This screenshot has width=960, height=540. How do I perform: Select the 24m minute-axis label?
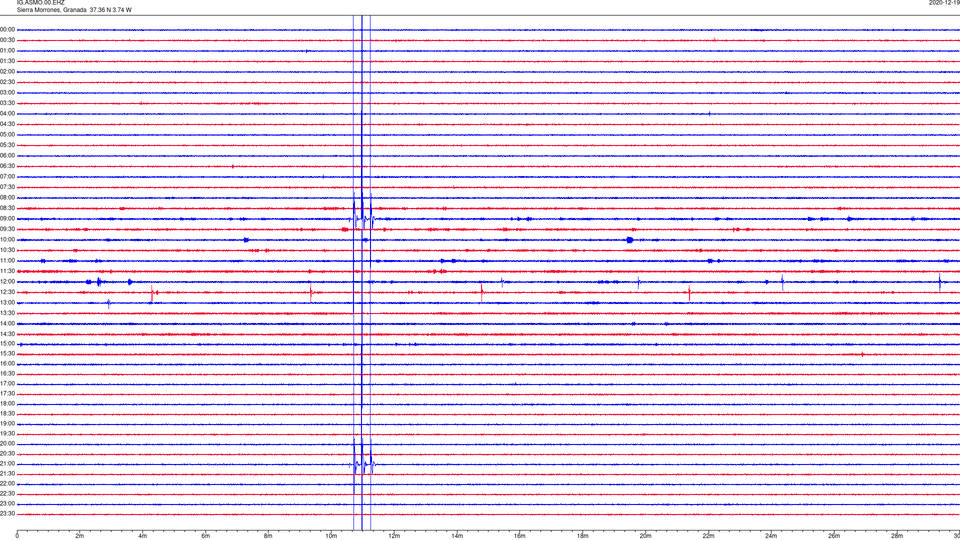771,536
